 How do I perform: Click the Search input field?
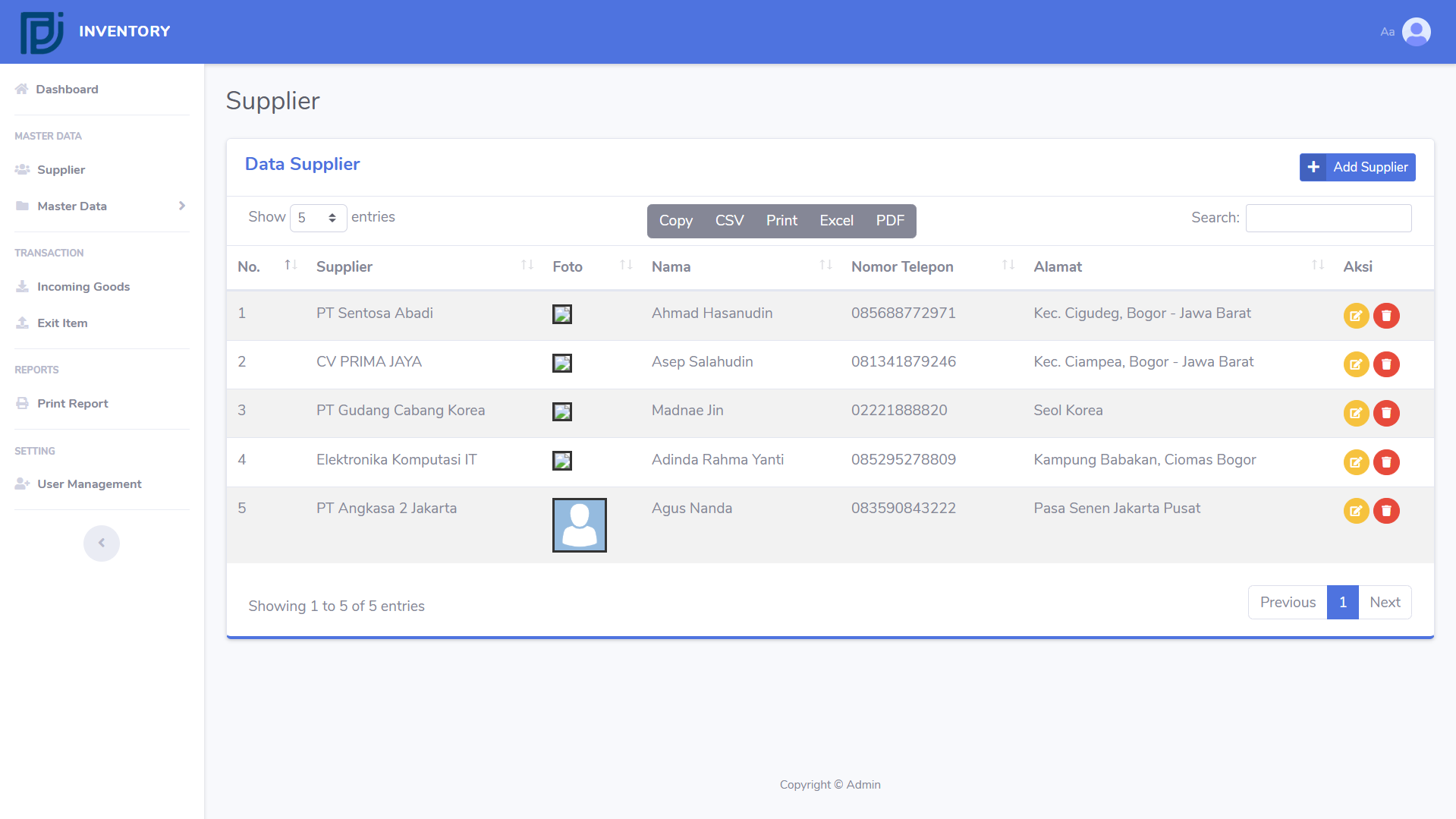point(1328,219)
